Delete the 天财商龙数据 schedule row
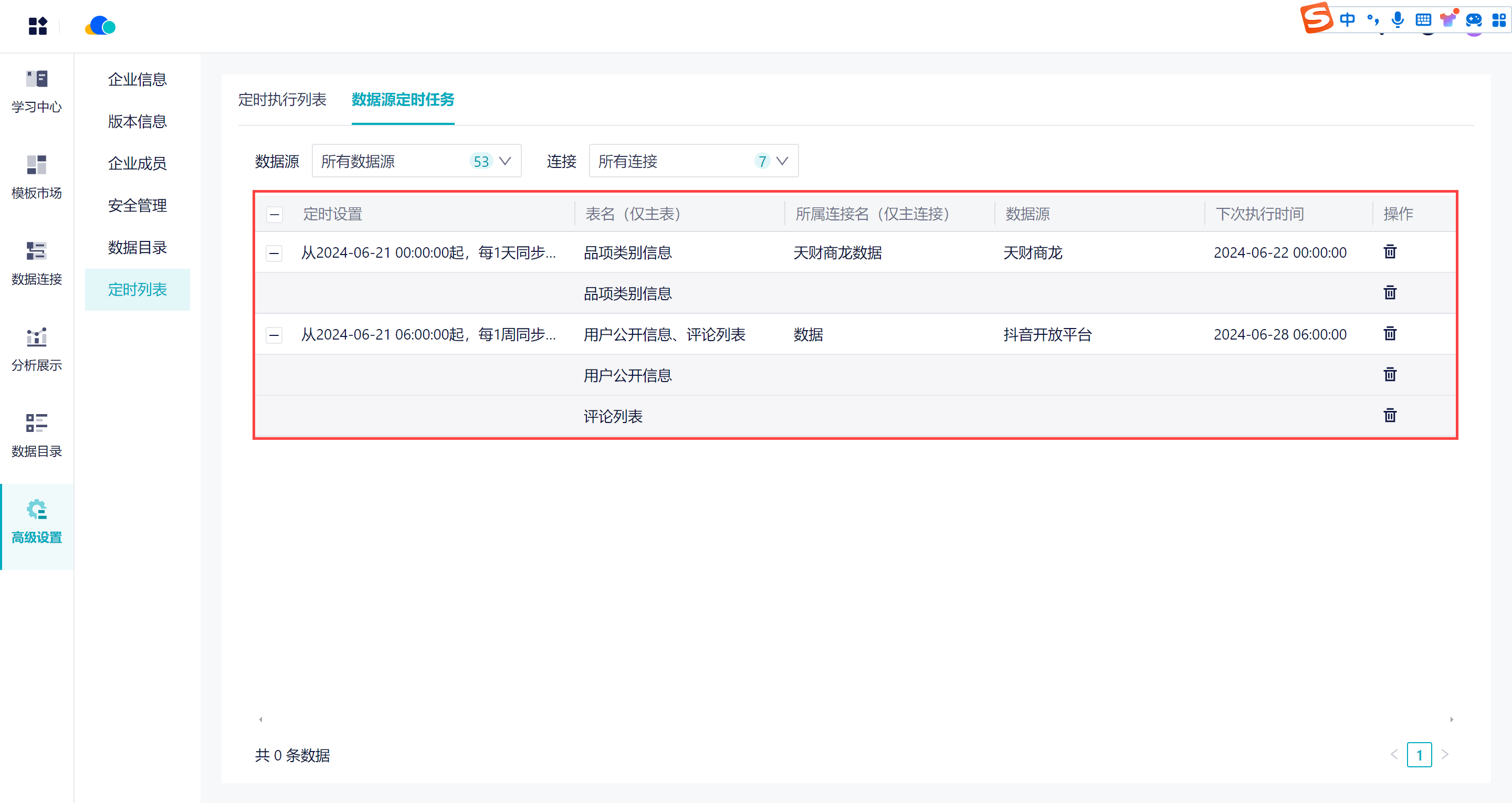 1389,252
